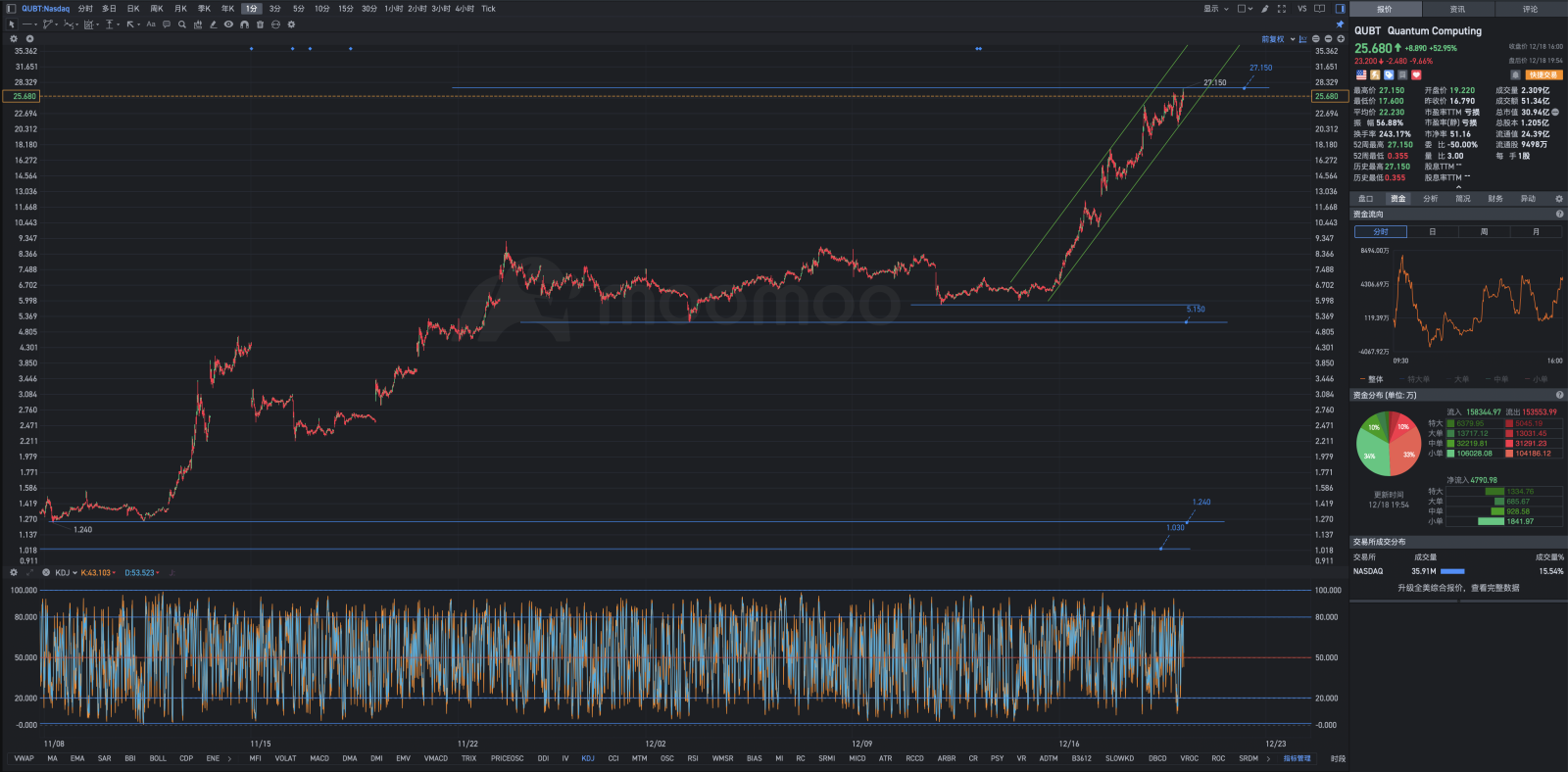Click the chart axis scale icon

tap(1302, 39)
